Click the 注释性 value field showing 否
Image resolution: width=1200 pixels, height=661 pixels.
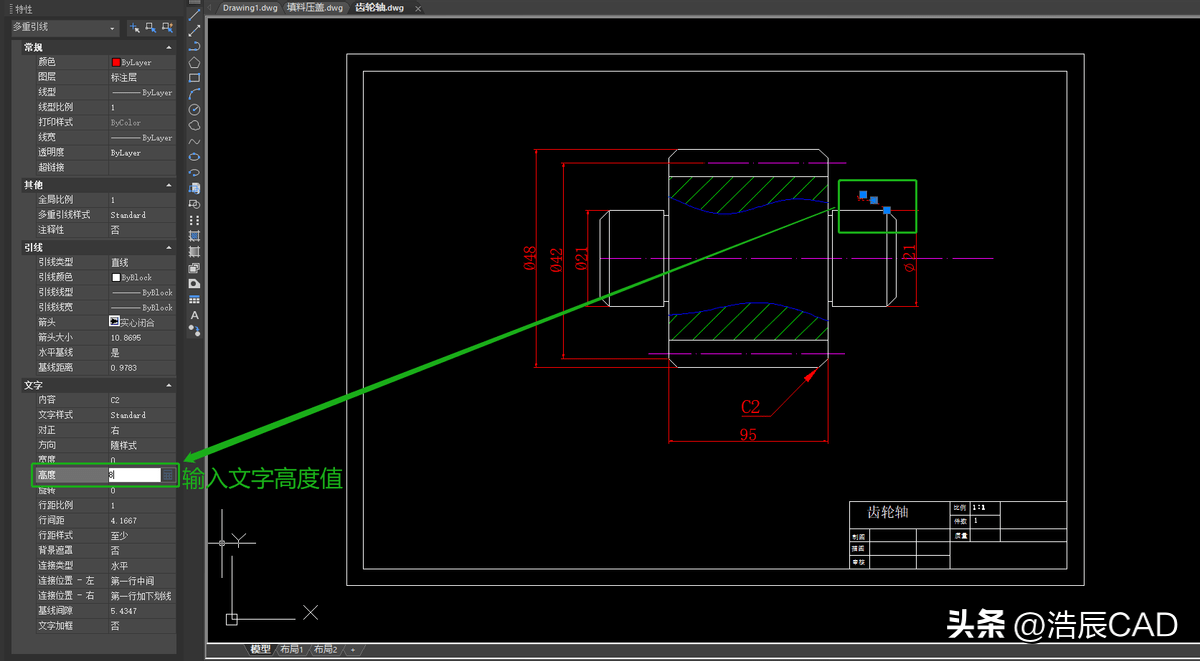tap(140, 230)
